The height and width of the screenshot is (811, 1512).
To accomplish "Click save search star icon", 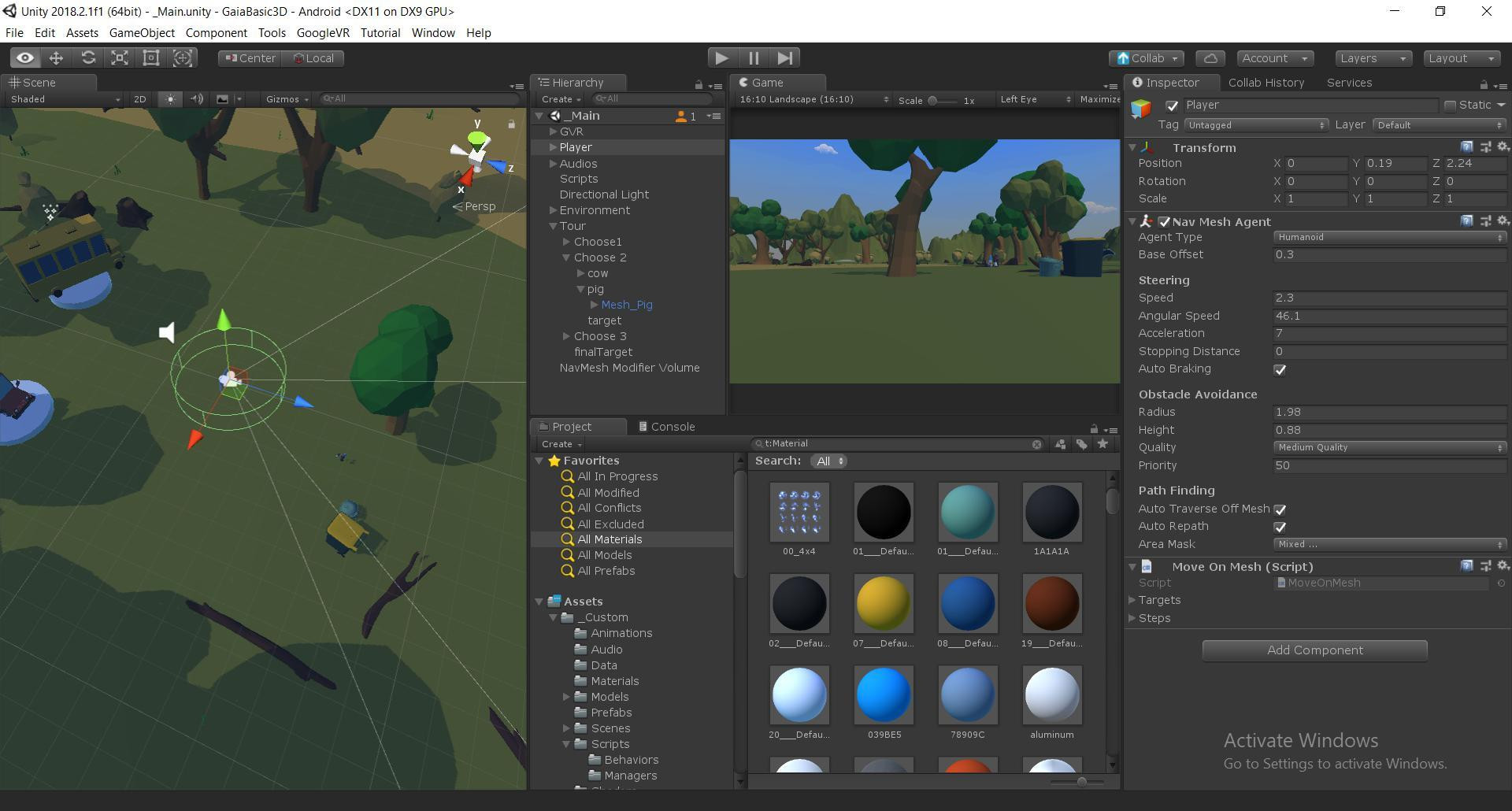I will click(1102, 444).
